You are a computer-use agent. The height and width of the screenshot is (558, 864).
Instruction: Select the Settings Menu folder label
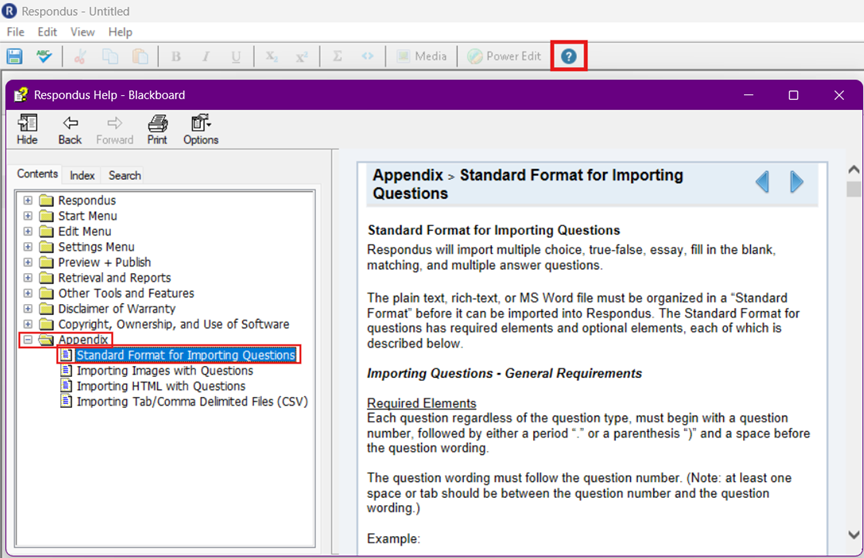click(96, 247)
